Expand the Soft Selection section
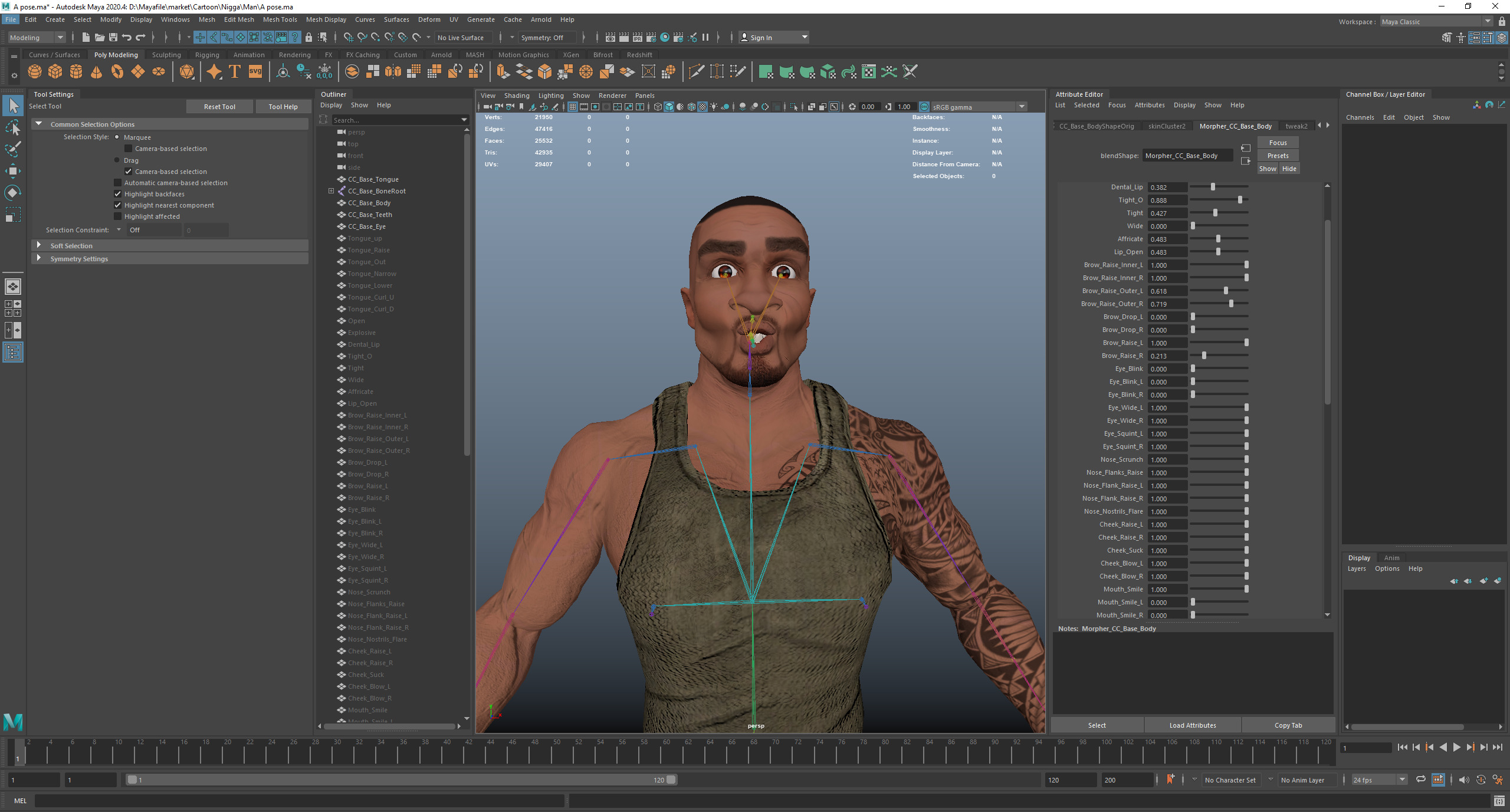This screenshot has height=812, width=1510. click(x=39, y=245)
